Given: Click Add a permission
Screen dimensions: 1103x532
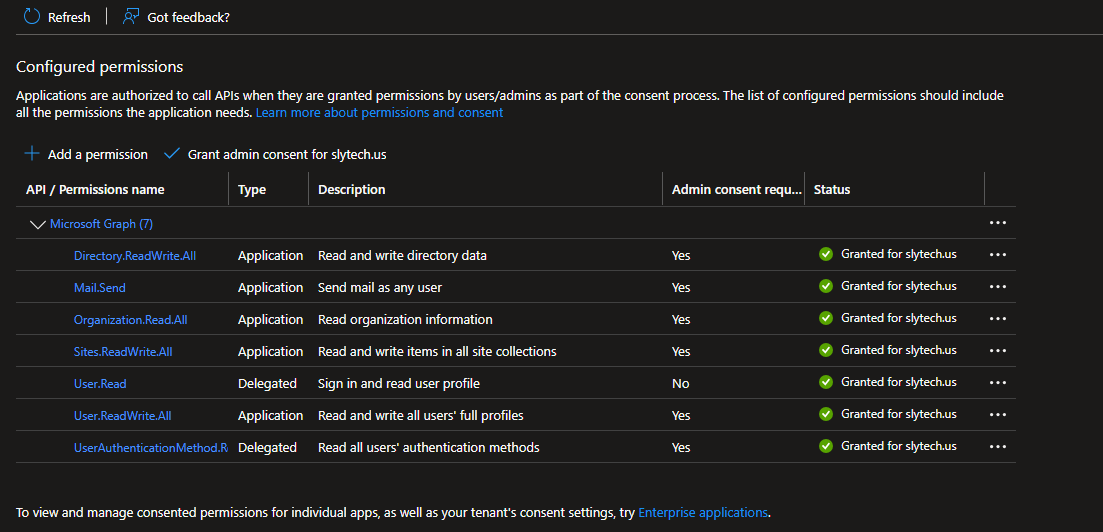Looking at the screenshot, I should (x=98, y=154).
